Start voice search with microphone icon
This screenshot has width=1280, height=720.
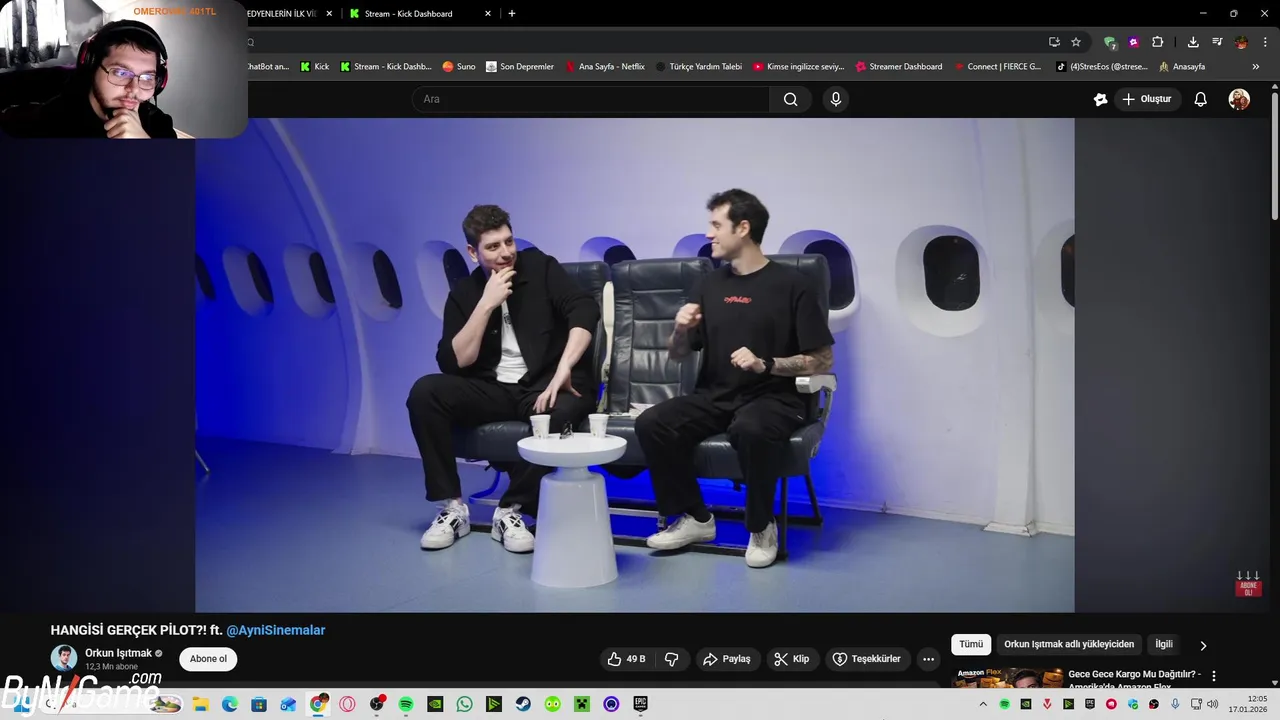tap(836, 99)
